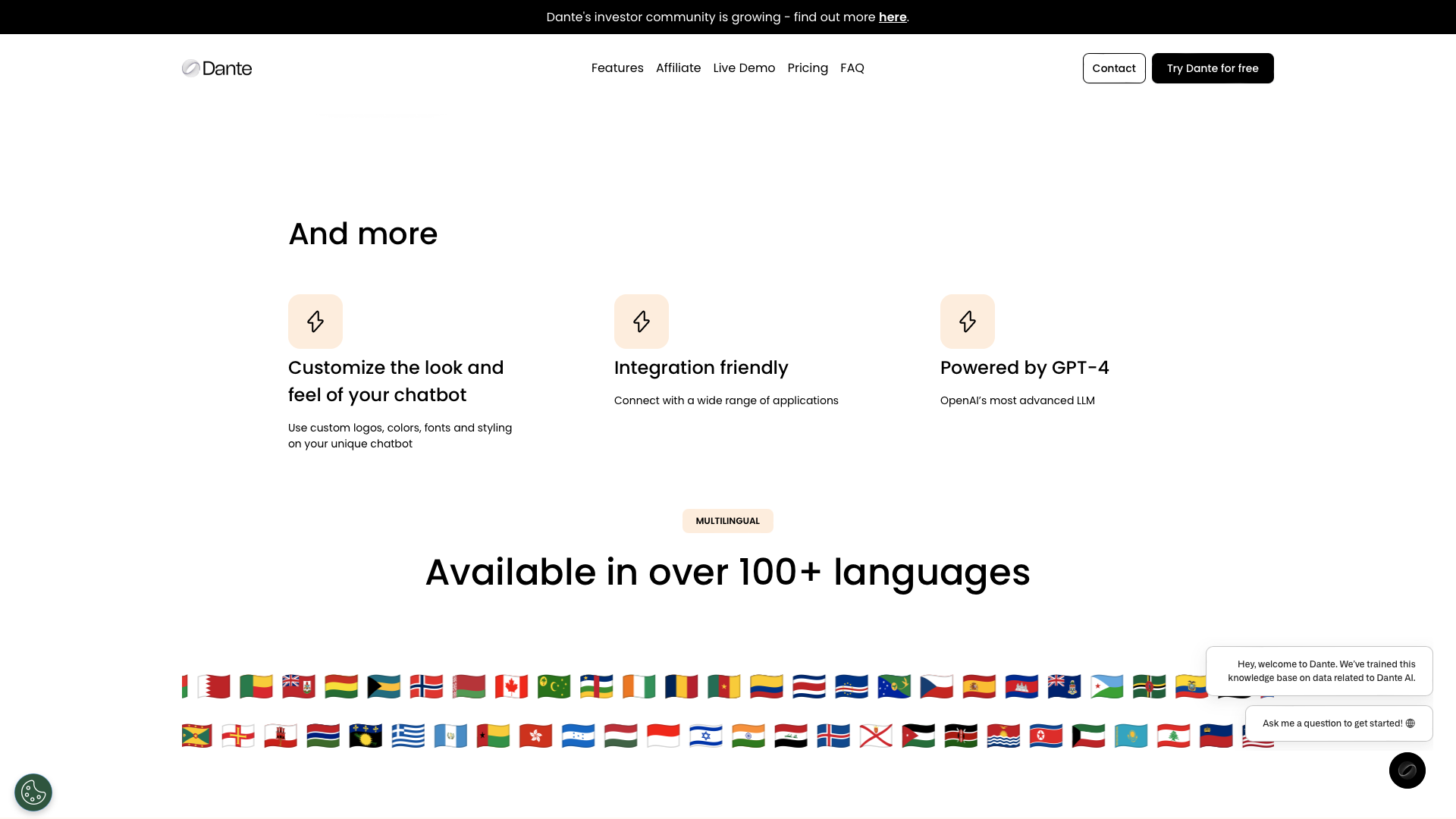Click the Kenya flag
The height and width of the screenshot is (819, 1456).
(961, 736)
